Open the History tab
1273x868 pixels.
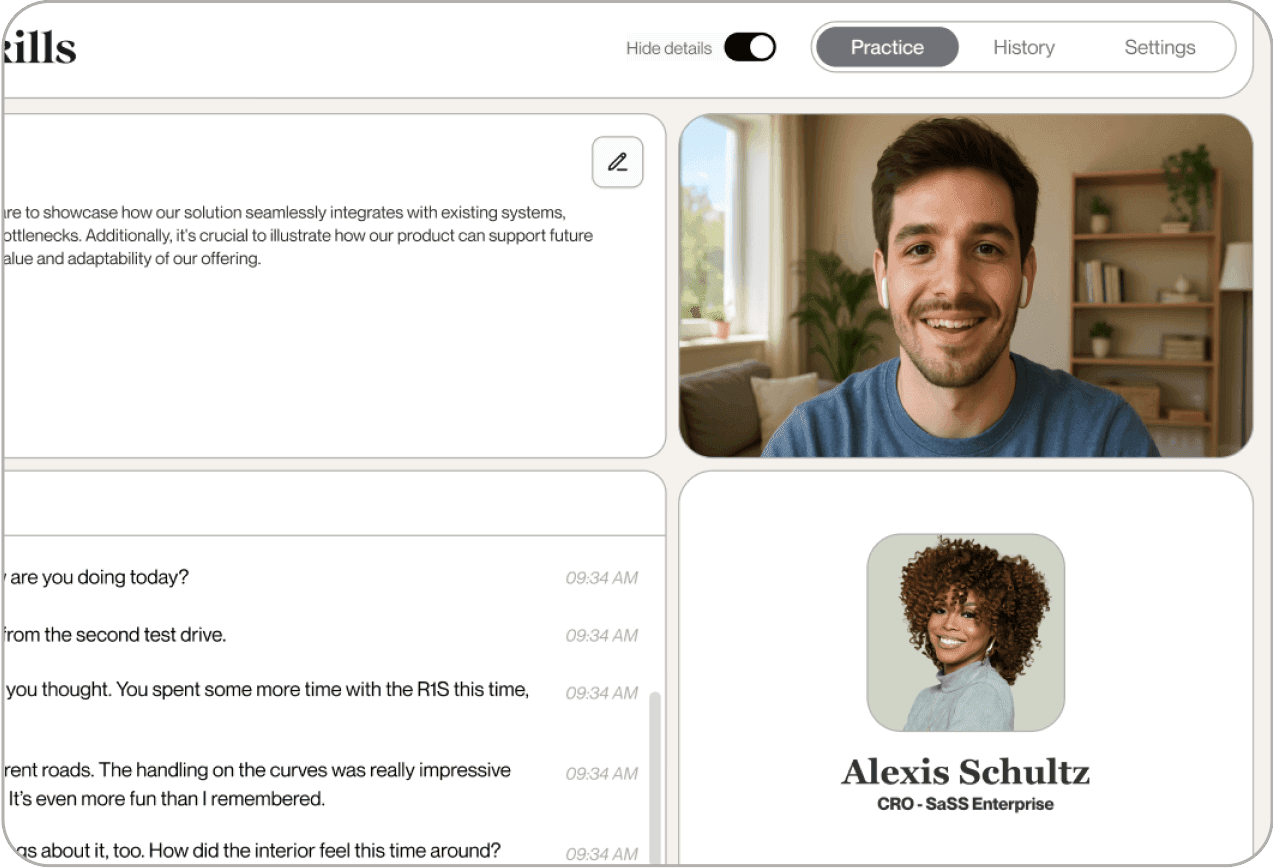coord(1023,47)
